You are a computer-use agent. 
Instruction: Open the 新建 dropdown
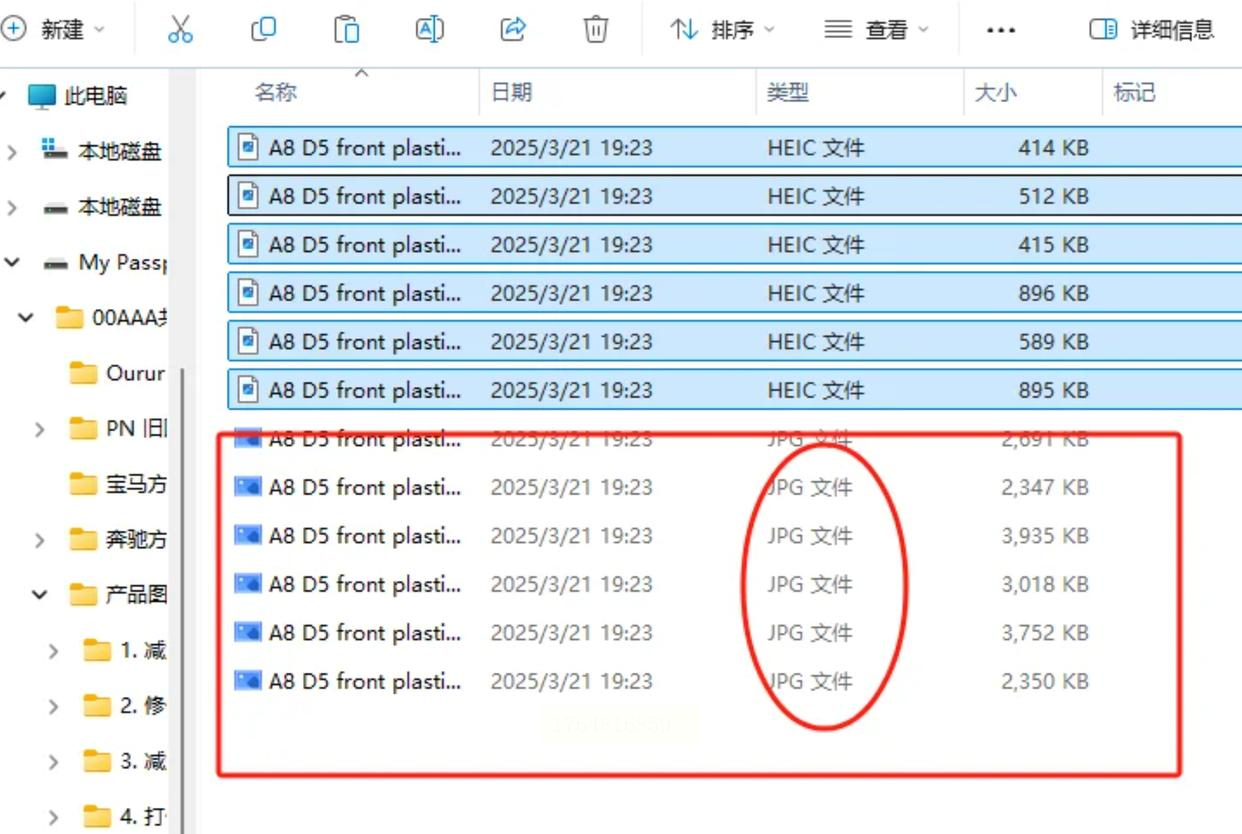[54, 30]
